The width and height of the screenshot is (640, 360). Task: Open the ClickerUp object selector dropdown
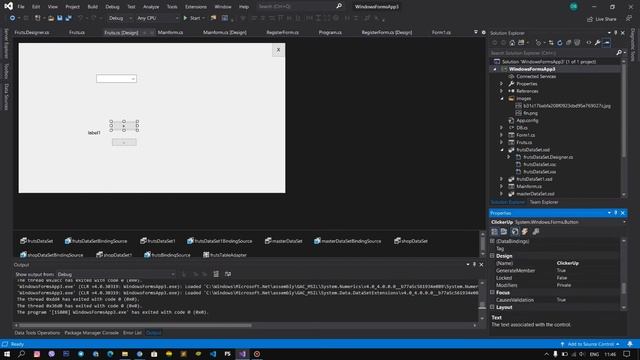click(x=624, y=222)
